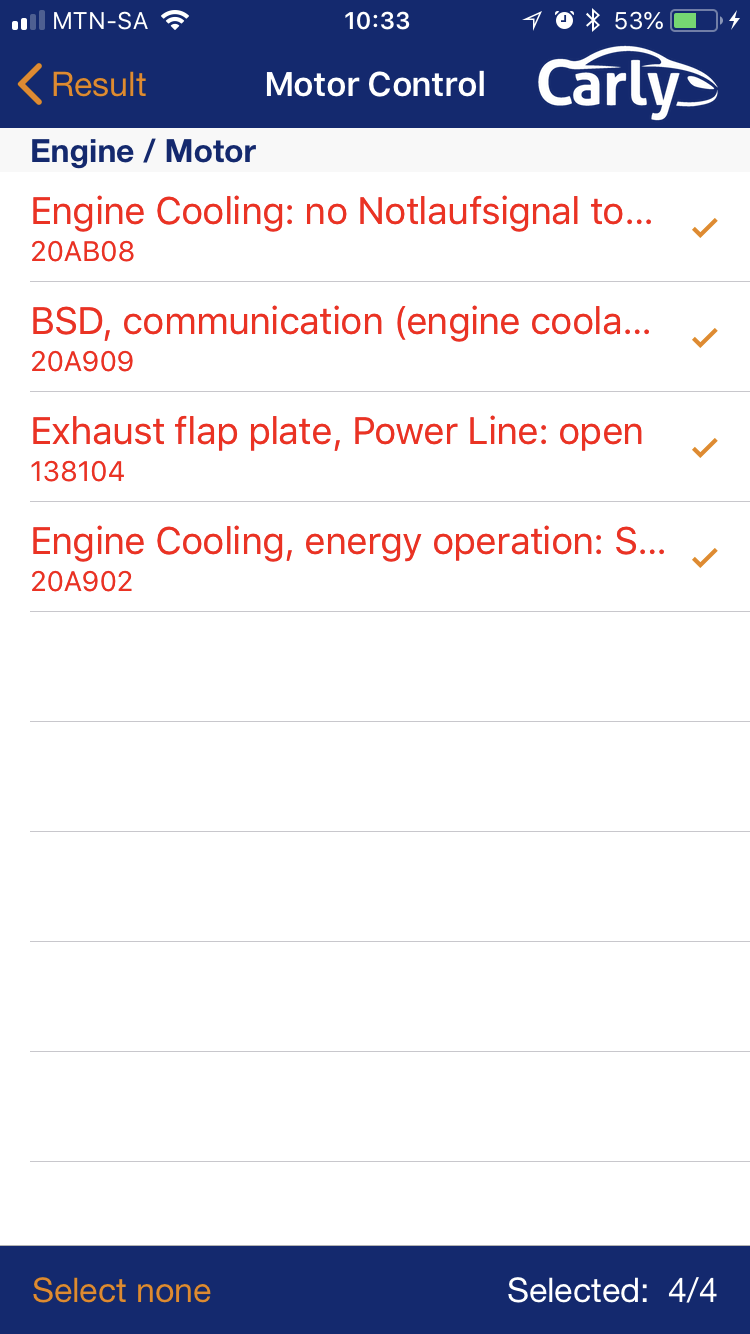750x1334 pixels.
Task: Tap the Wi-Fi status icon
Action: 175,20
